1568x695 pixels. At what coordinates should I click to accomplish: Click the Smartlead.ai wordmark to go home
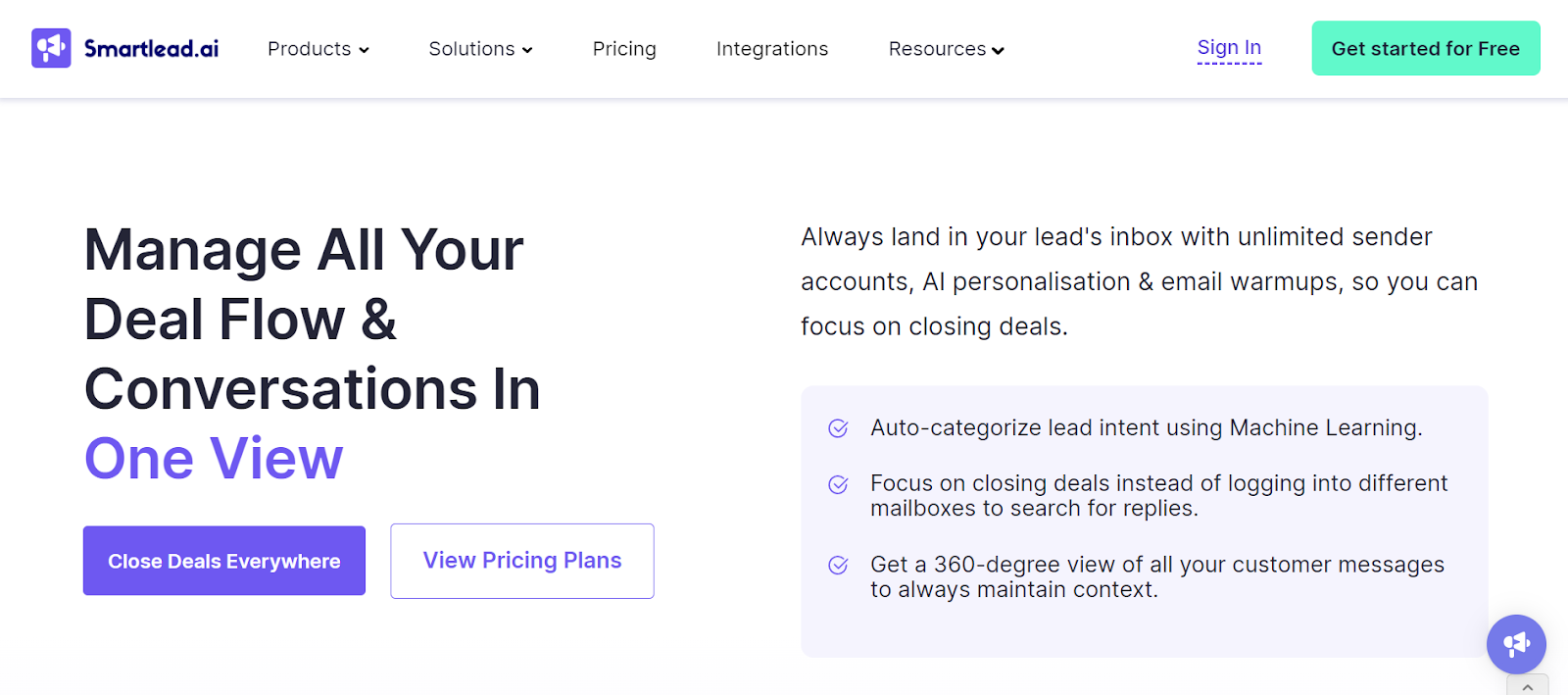149,47
